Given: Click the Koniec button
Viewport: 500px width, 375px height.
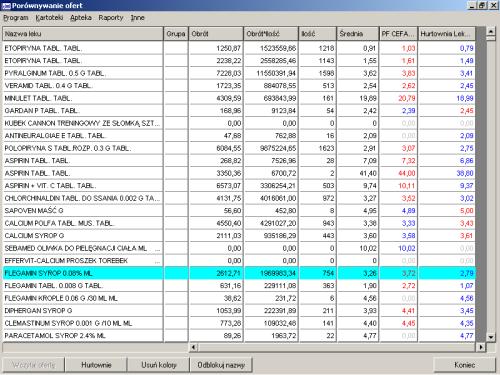Looking at the screenshot, I should click(464, 365).
